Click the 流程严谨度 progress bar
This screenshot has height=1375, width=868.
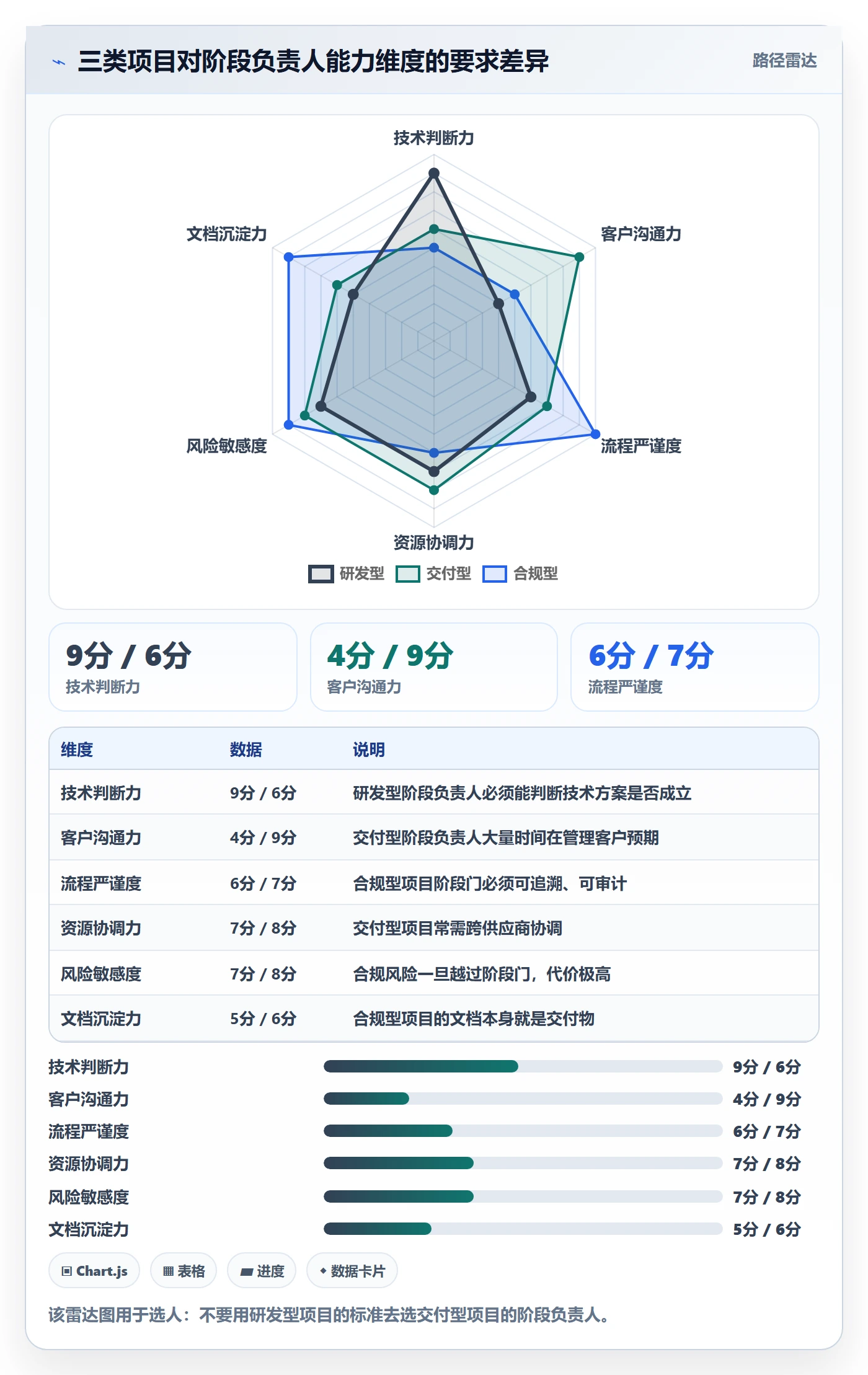pos(523,1131)
